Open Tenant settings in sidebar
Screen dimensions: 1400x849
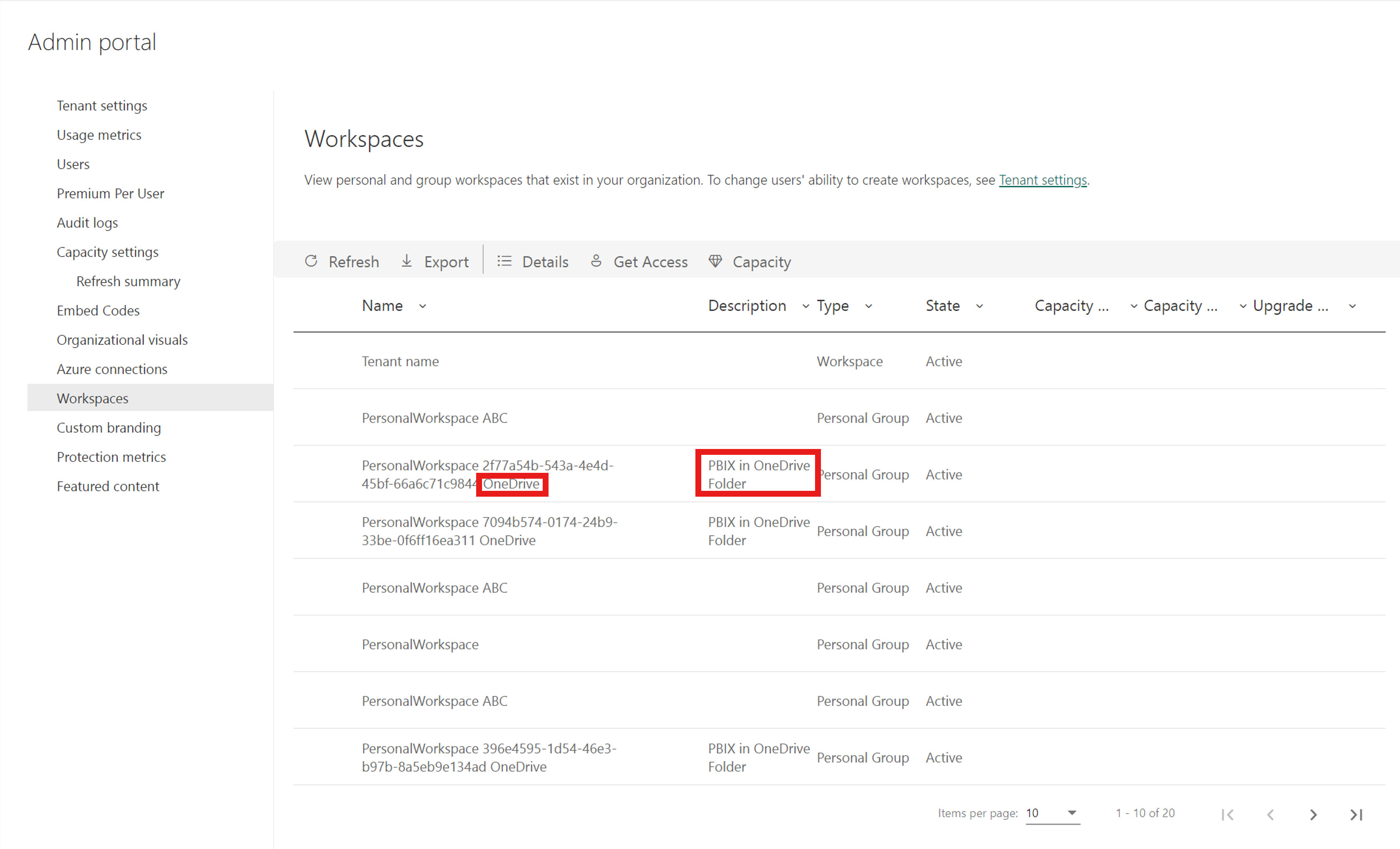click(x=102, y=106)
